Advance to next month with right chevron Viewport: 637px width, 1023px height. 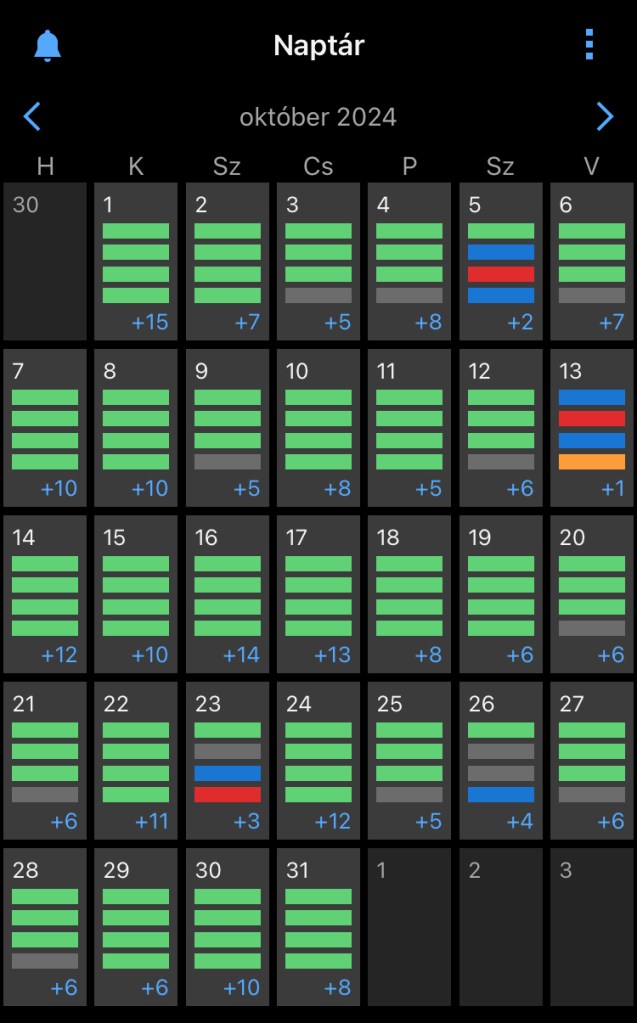pos(604,117)
